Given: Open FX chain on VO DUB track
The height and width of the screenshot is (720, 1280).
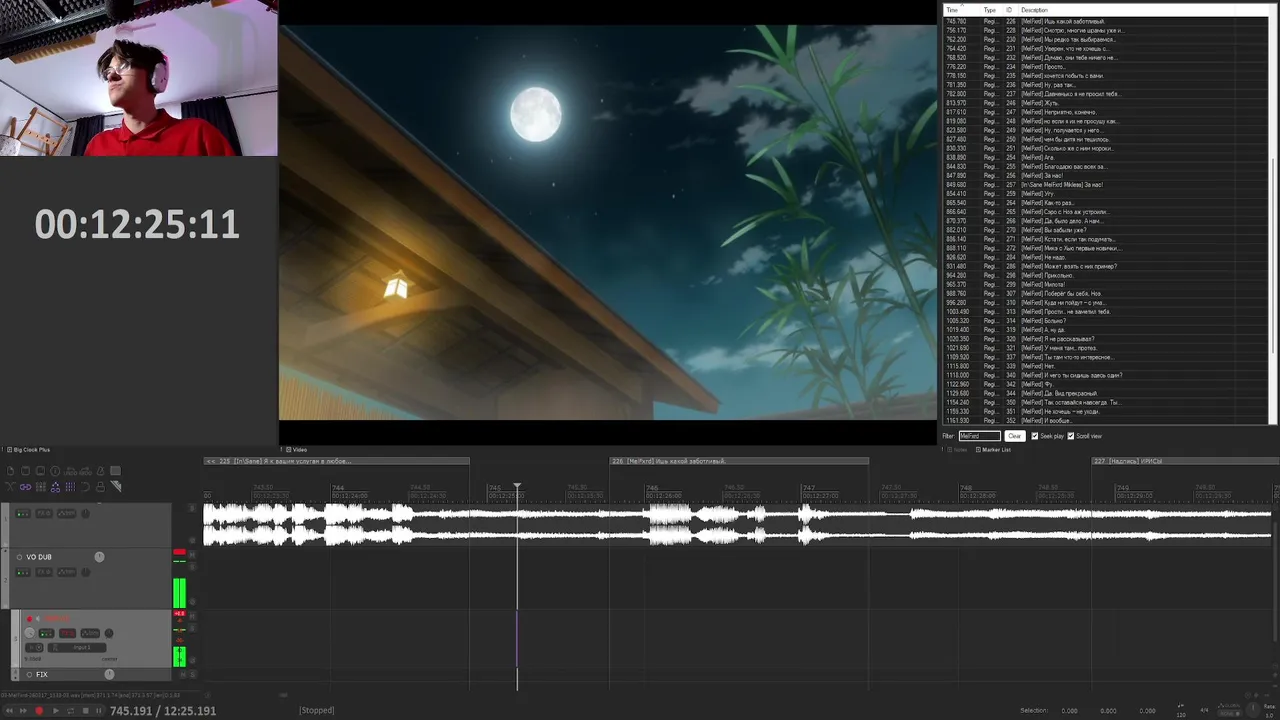Looking at the screenshot, I should pos(44,572).
